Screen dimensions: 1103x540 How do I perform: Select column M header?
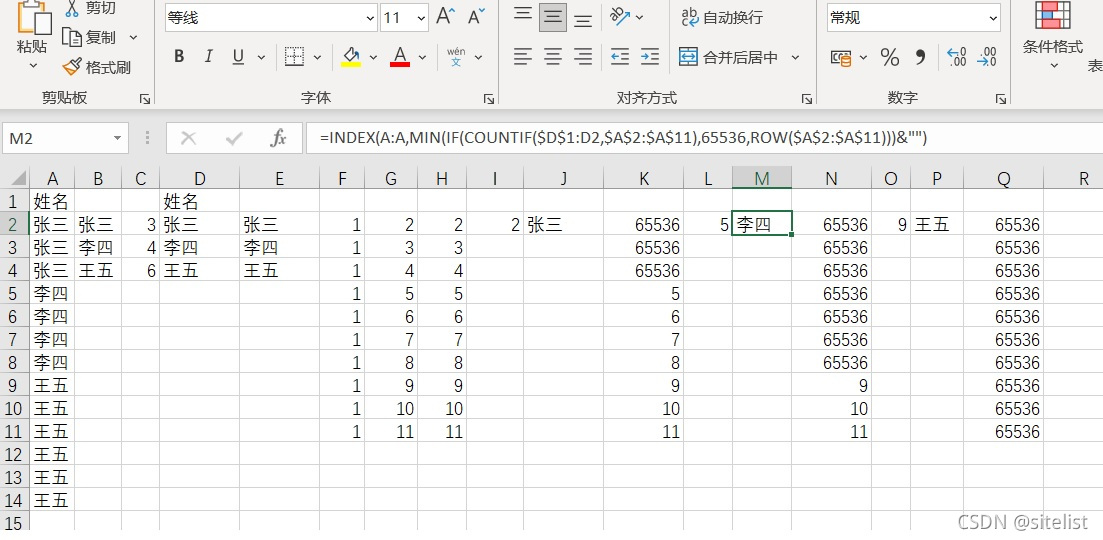click(x=762, y=179)
